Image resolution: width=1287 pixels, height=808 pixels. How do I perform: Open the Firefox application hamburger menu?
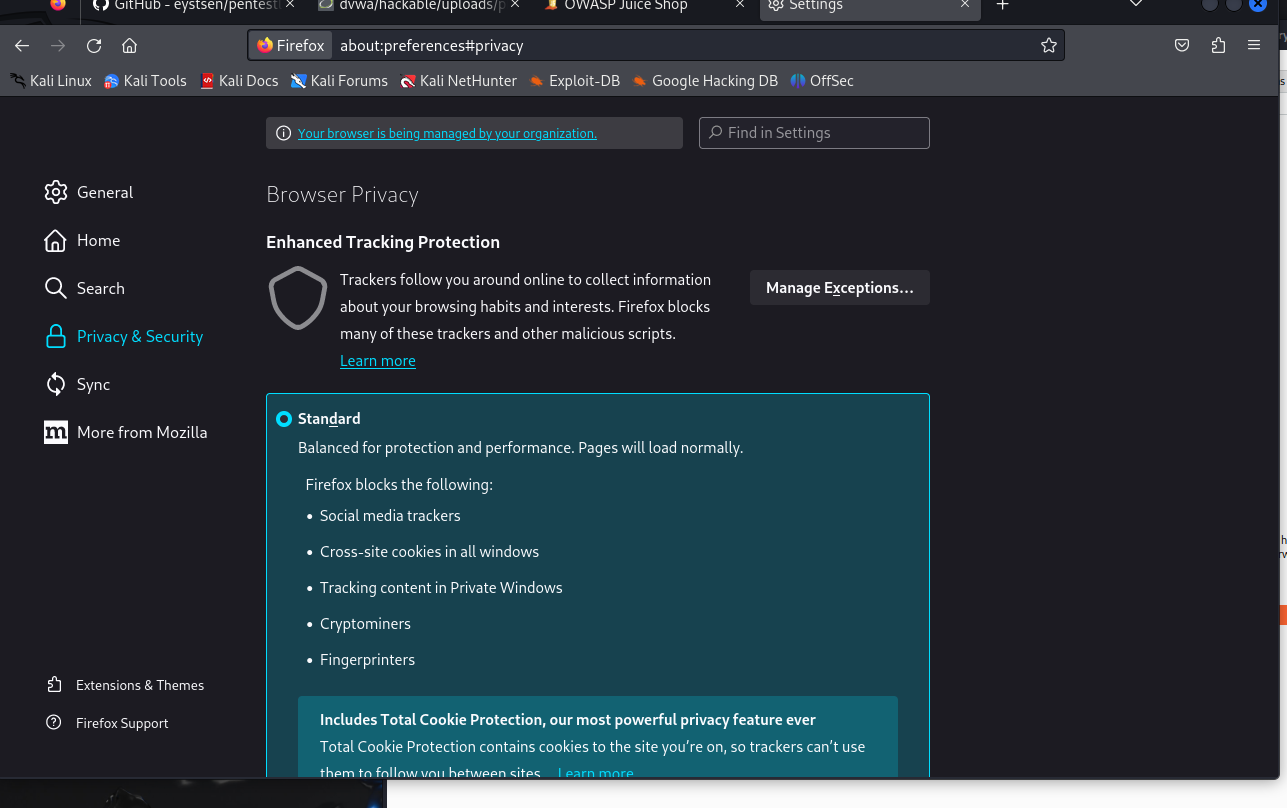1254,45
